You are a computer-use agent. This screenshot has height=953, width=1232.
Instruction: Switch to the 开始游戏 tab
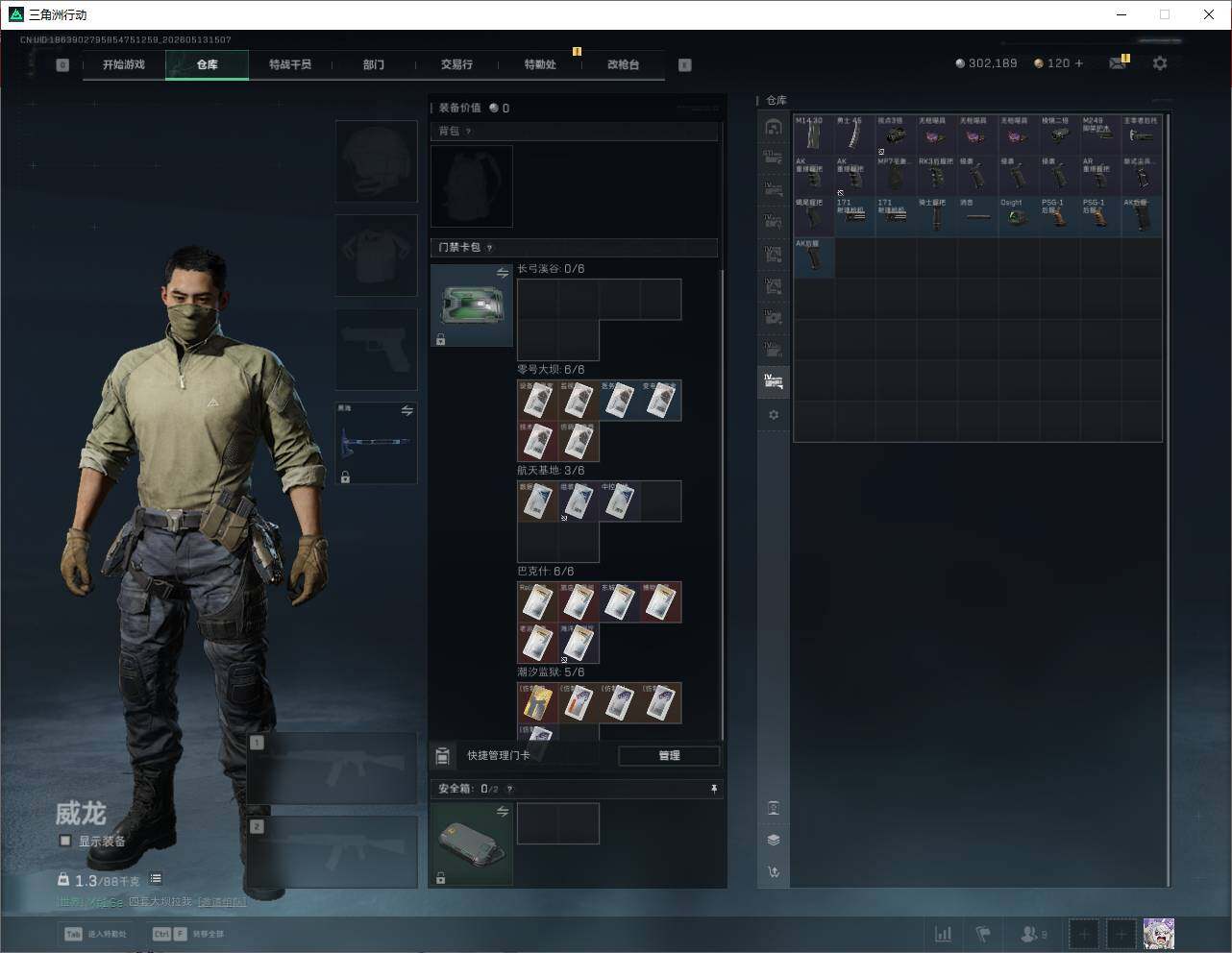click(x=124, y=64)
